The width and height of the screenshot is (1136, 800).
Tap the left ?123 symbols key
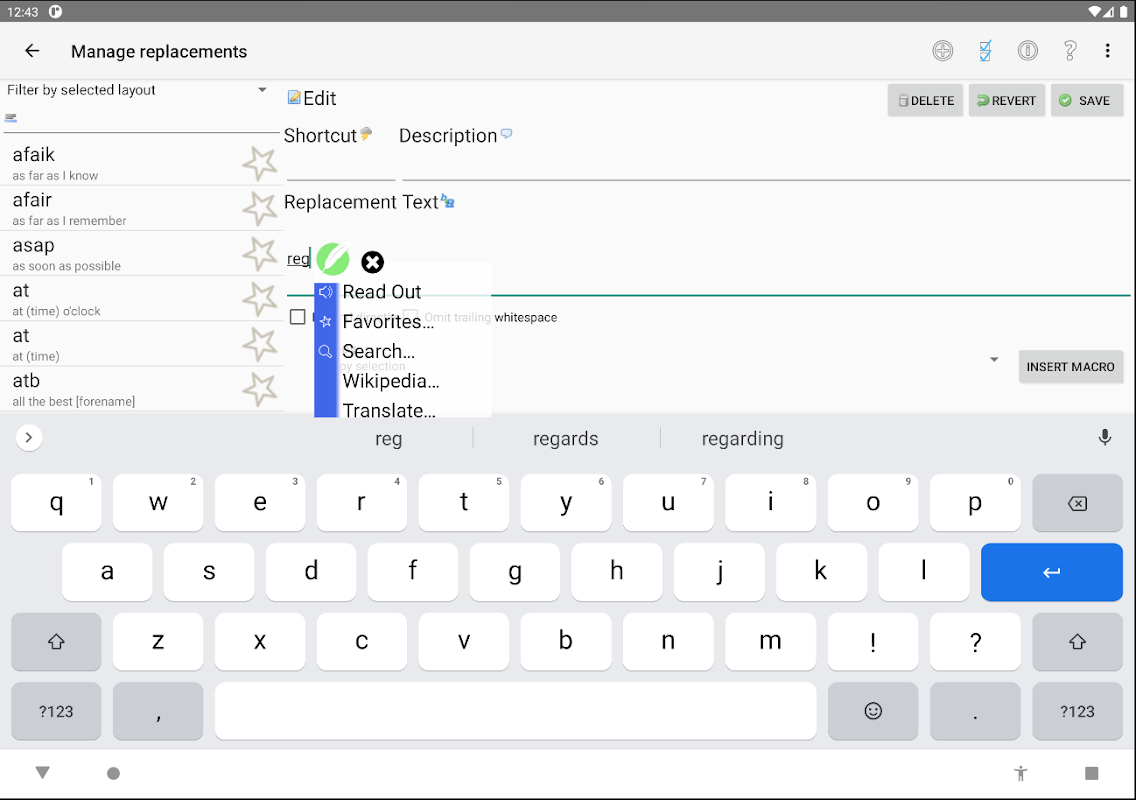point(56,711)
